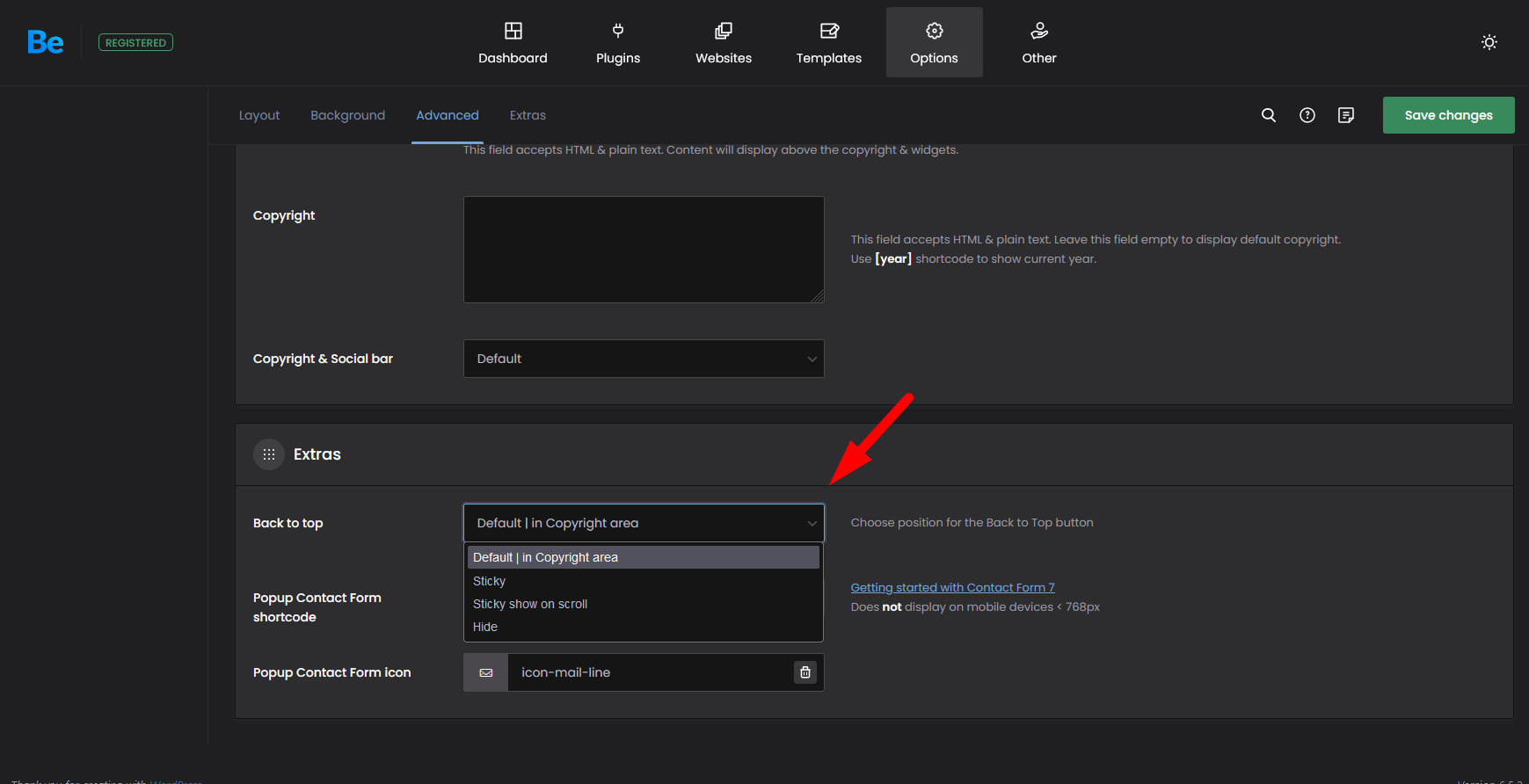Open the Templates section
This screenshot has height=784, width=1529.
[829, 42]
